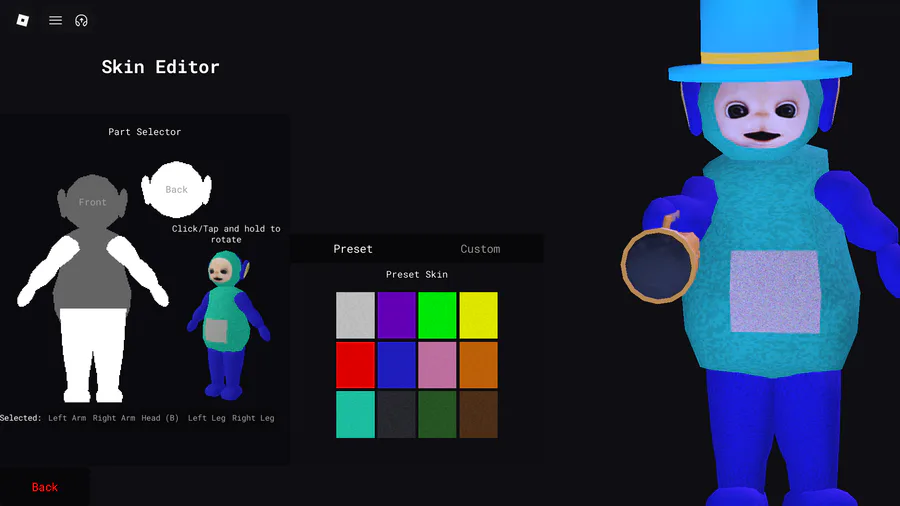This screenshot has width=900, height=506.
Task: Pick the yellow preset skin
Action: coord(478,315)
